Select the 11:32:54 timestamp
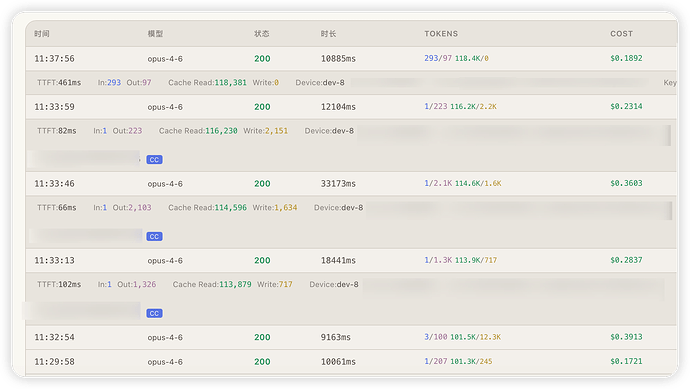The height and width of the screenshot is (389, 690). click(x=55, y=338)
